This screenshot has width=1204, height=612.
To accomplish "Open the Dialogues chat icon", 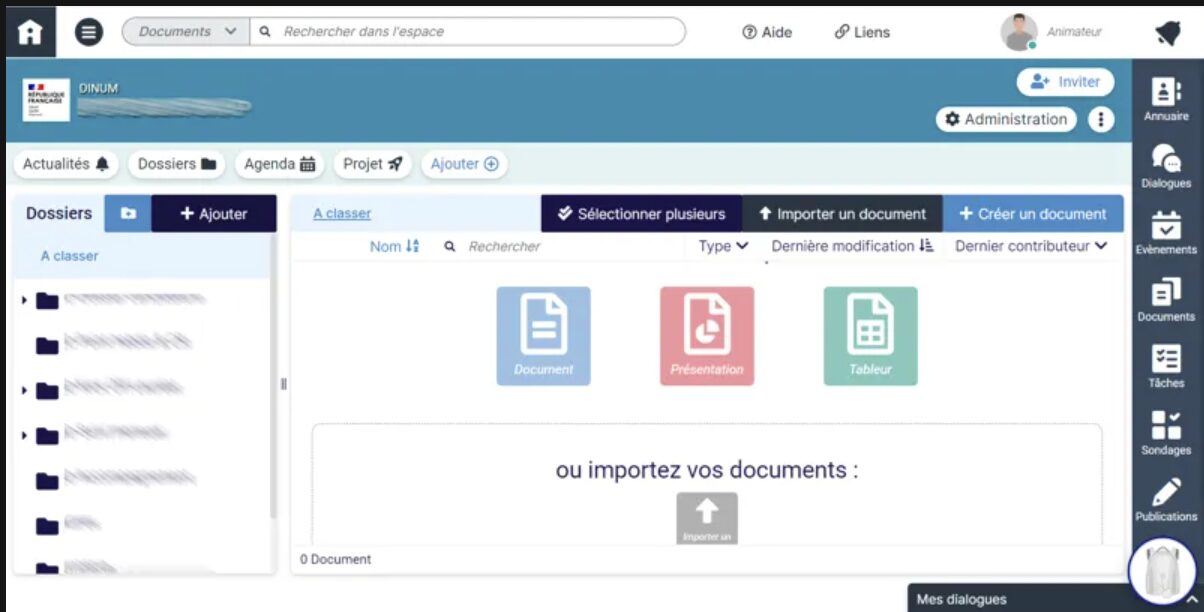I will 1166,165.
